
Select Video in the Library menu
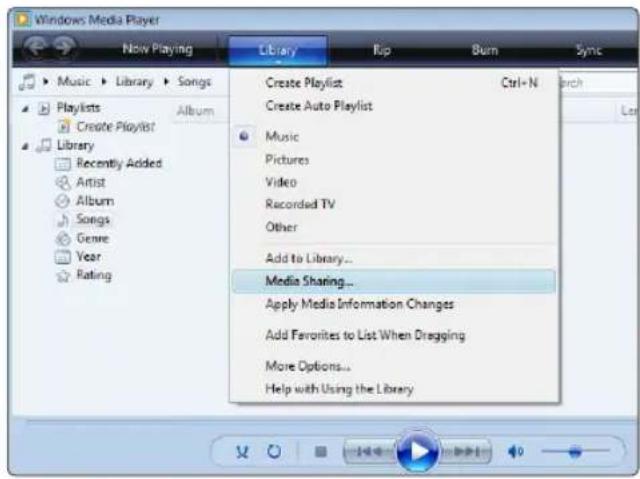[394, 182]
